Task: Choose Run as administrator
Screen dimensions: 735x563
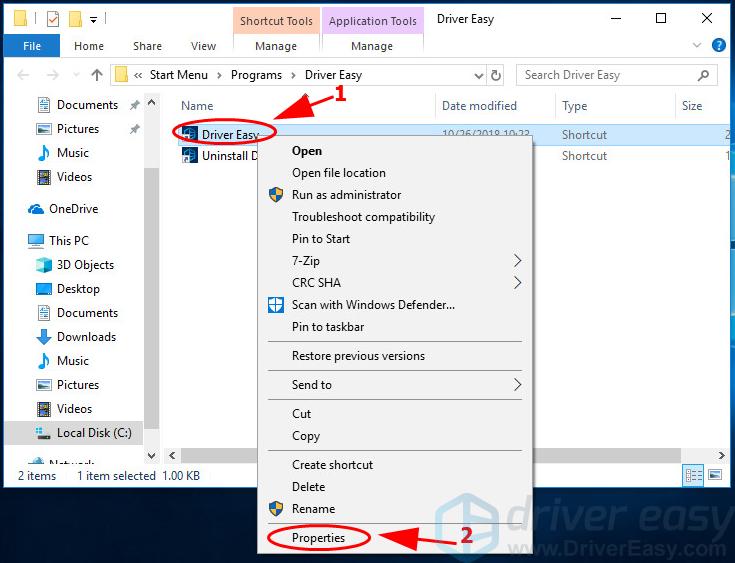Action: click(346, 195)
